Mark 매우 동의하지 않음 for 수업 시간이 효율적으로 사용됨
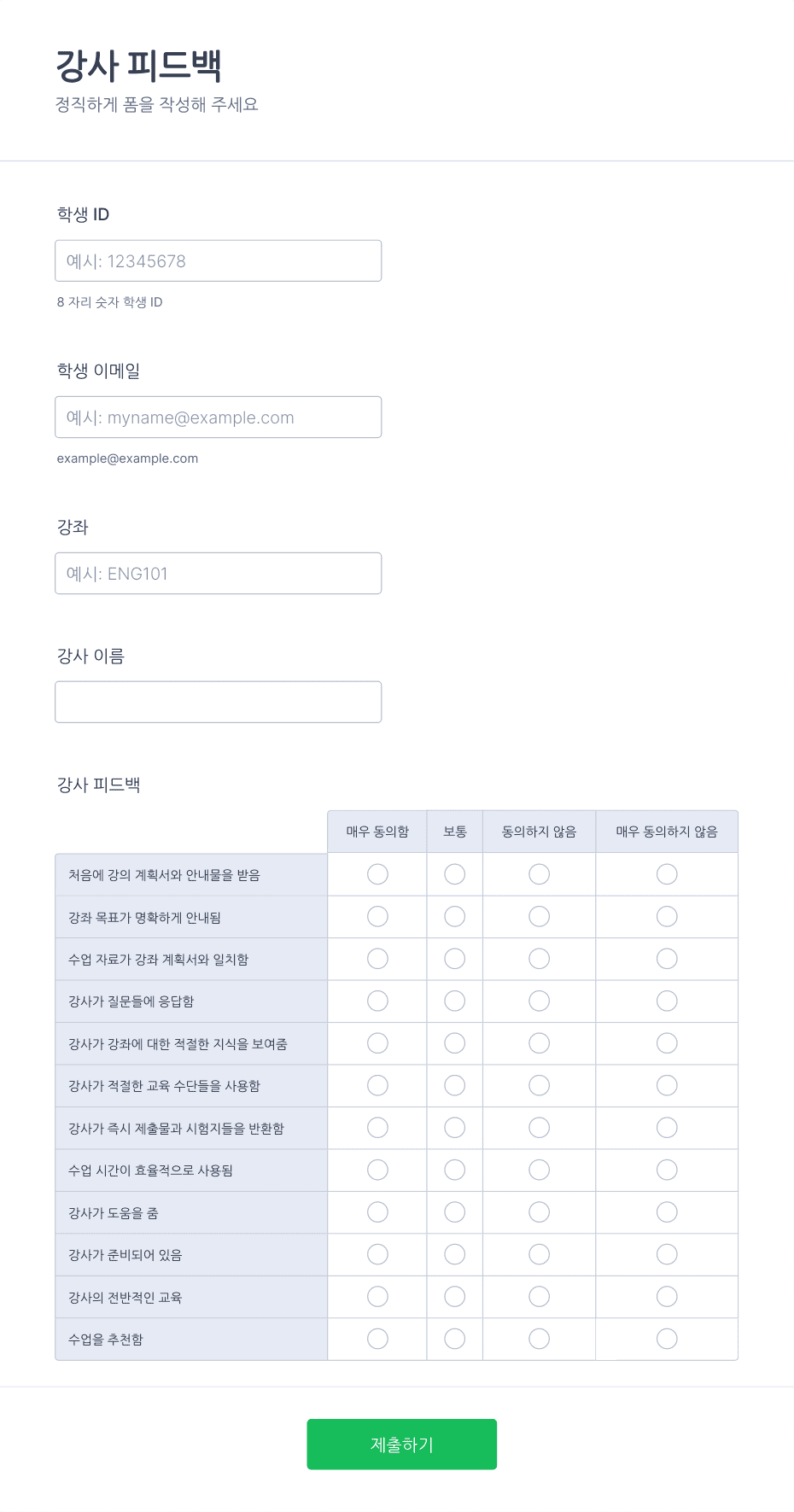The width and height of the screenshot is (794, 1512). point(667,1170)
